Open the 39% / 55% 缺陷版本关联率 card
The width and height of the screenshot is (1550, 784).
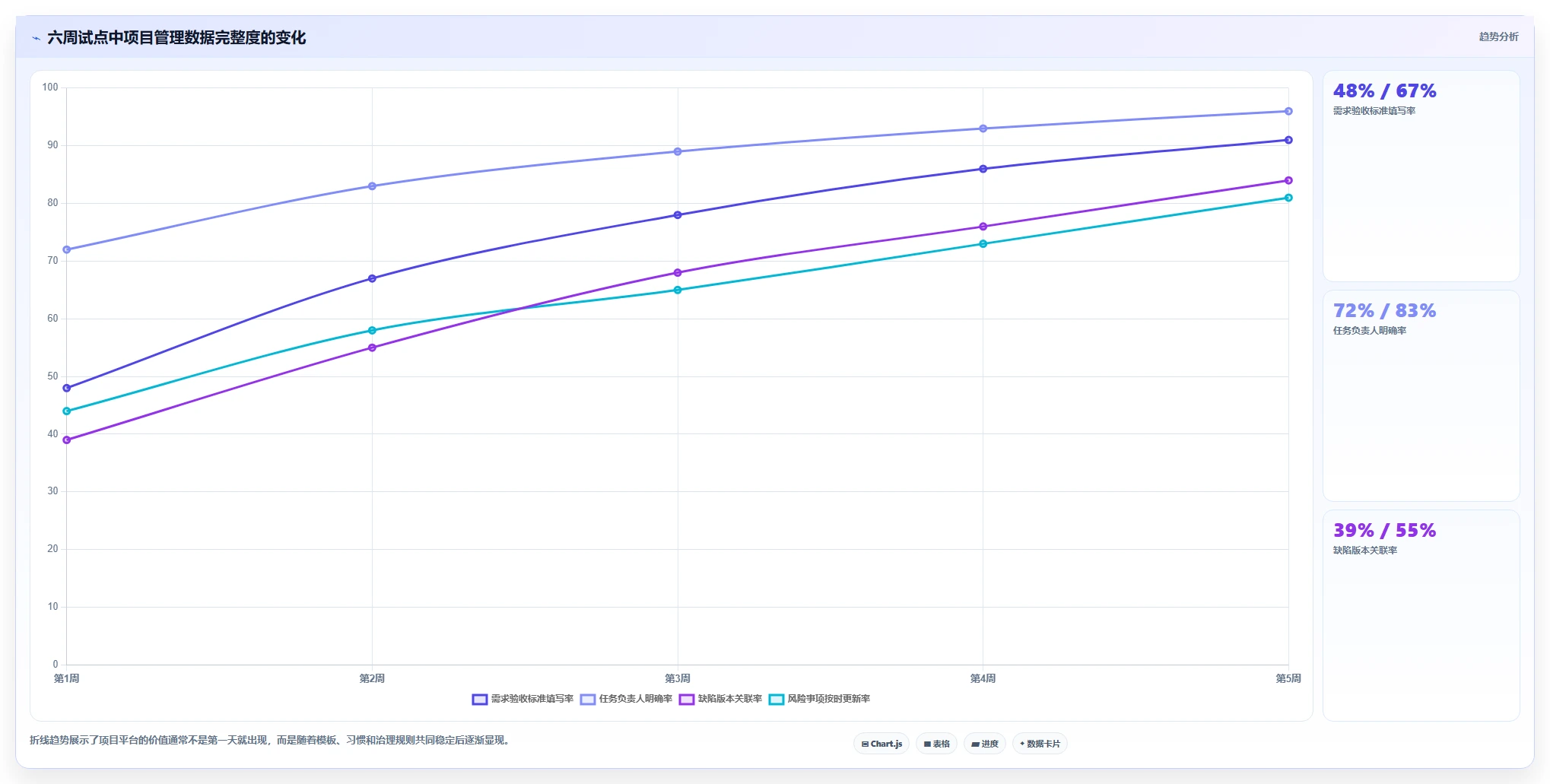pyautogui.click(x=1421, y=615)
